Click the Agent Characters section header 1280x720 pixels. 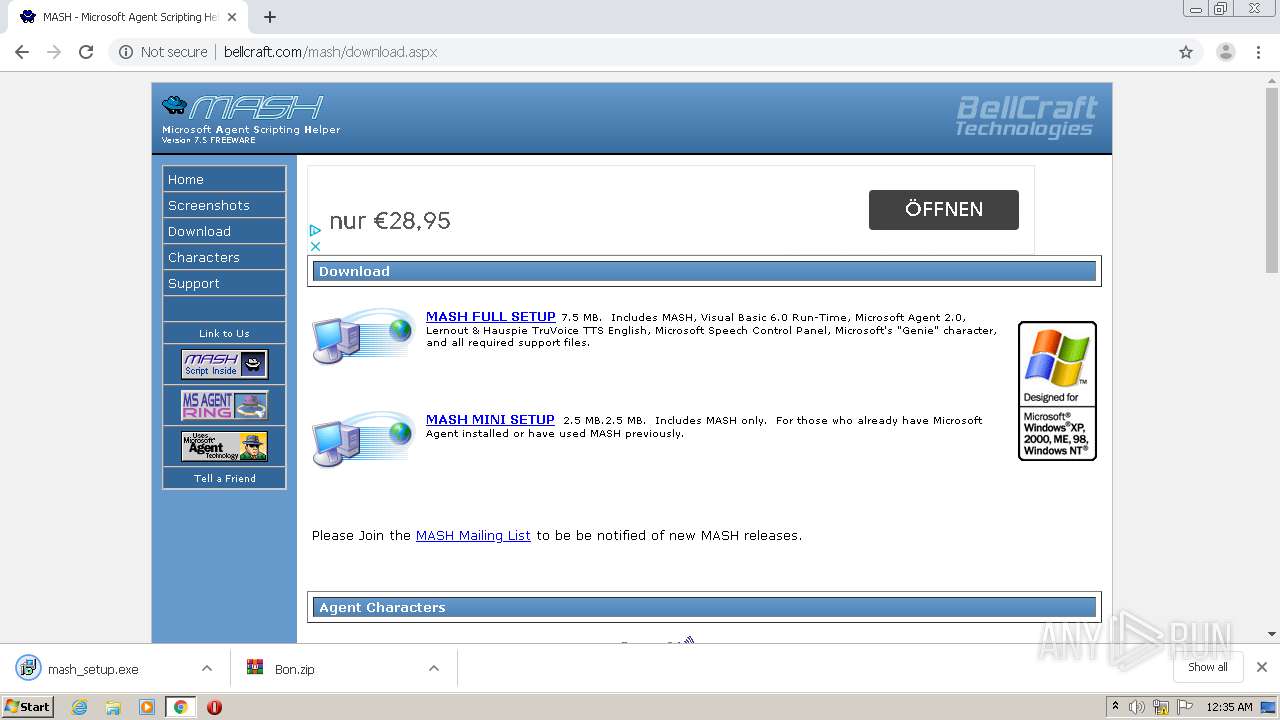coord(704,607)
